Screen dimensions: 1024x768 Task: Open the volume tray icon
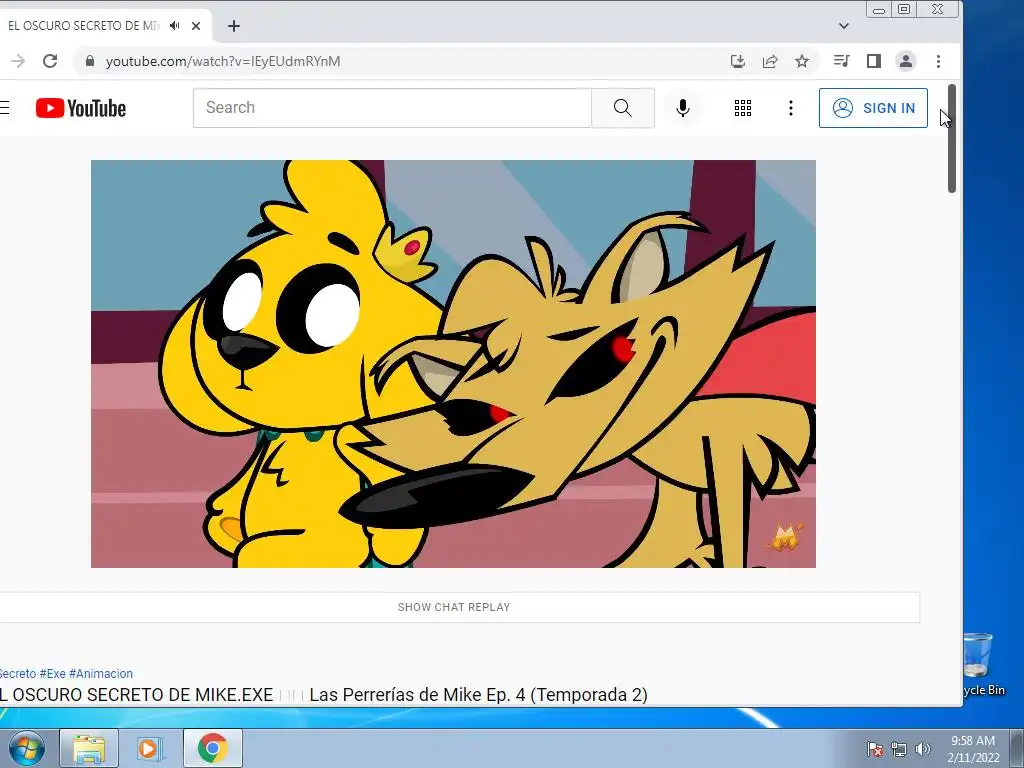(922, 749)
